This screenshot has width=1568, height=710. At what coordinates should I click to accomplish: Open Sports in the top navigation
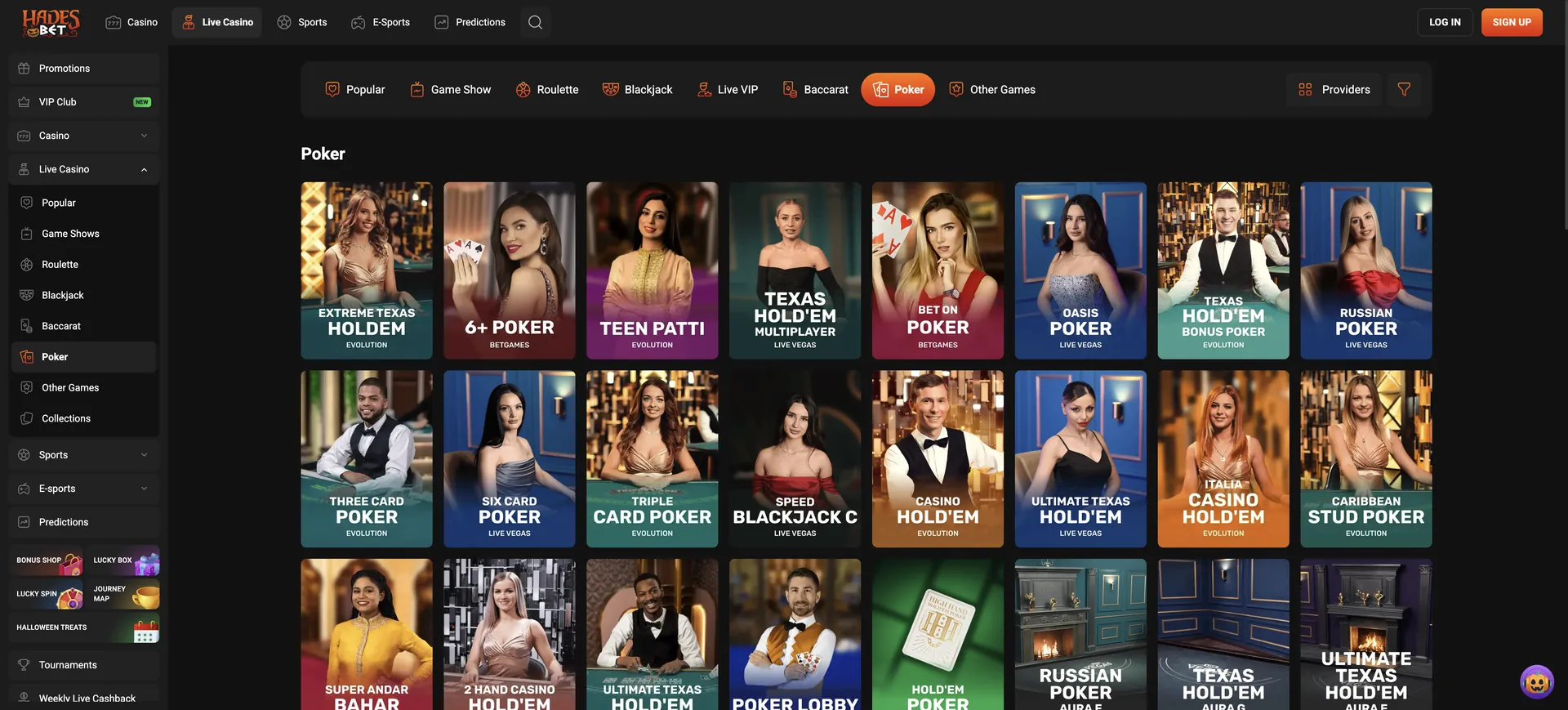pyautogui.click(x=302, y=22)
